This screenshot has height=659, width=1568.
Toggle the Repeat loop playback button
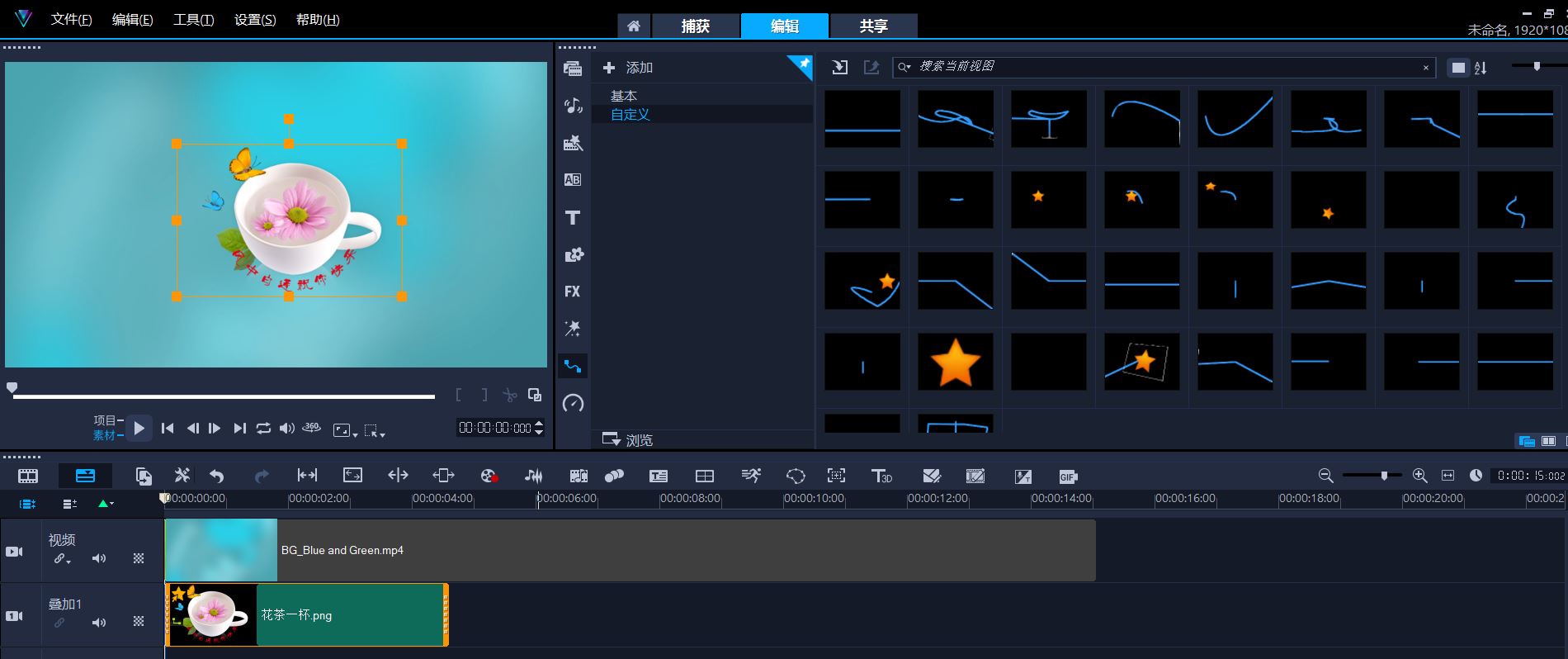pyautogui.click(x=263, y=428)
